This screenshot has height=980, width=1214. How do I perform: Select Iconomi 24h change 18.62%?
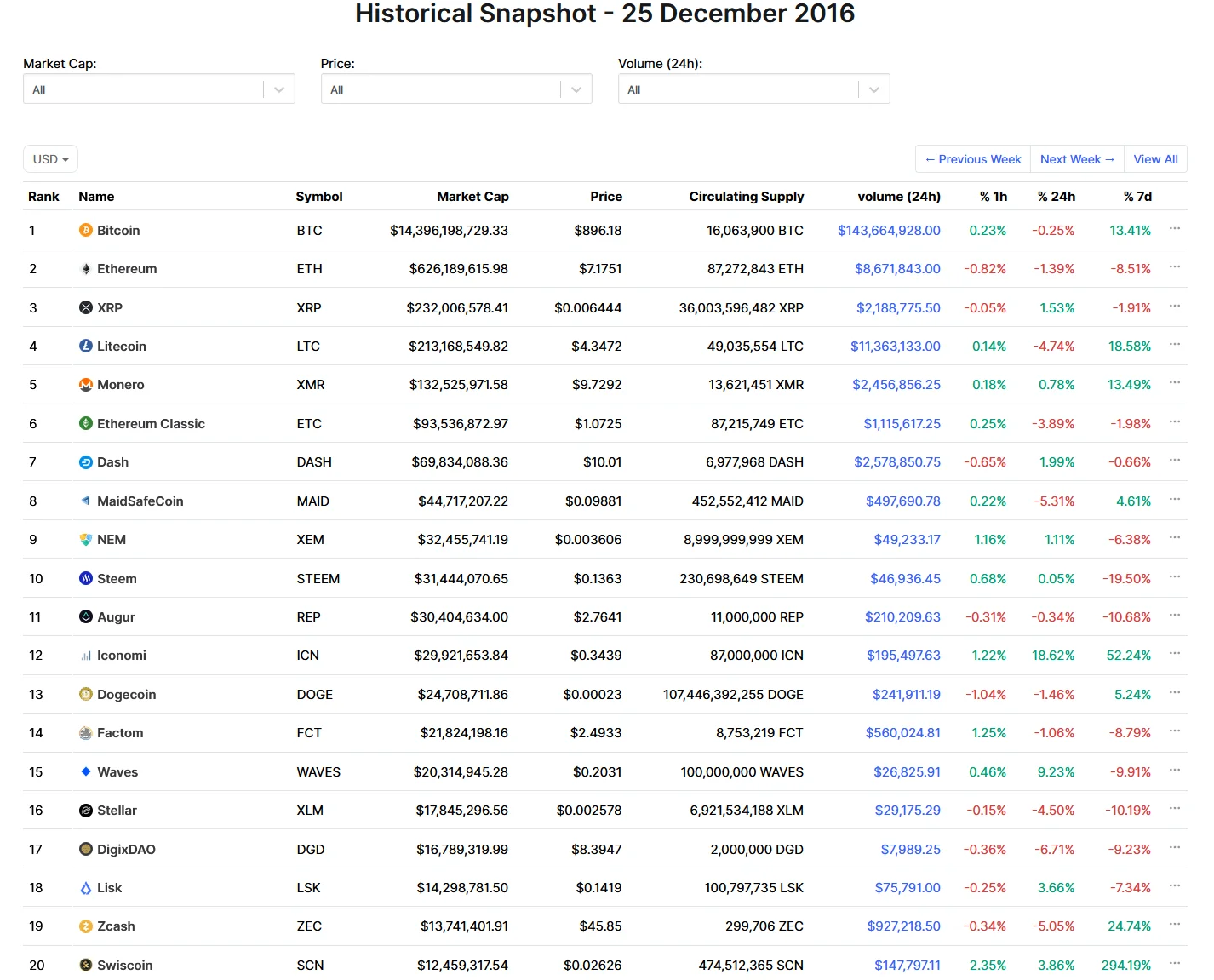(x=1053, y=656)
